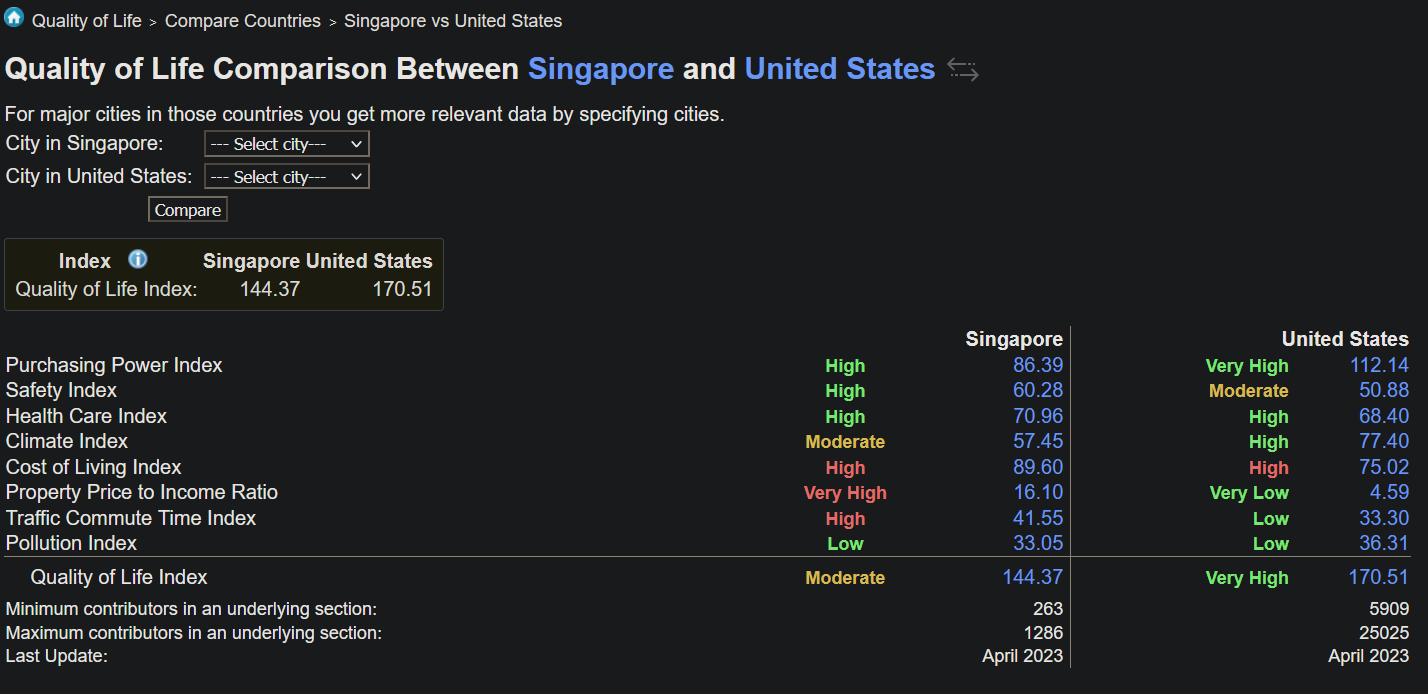
Task: Select the Health Care Index row label
Action: click(x=86, y=416)
